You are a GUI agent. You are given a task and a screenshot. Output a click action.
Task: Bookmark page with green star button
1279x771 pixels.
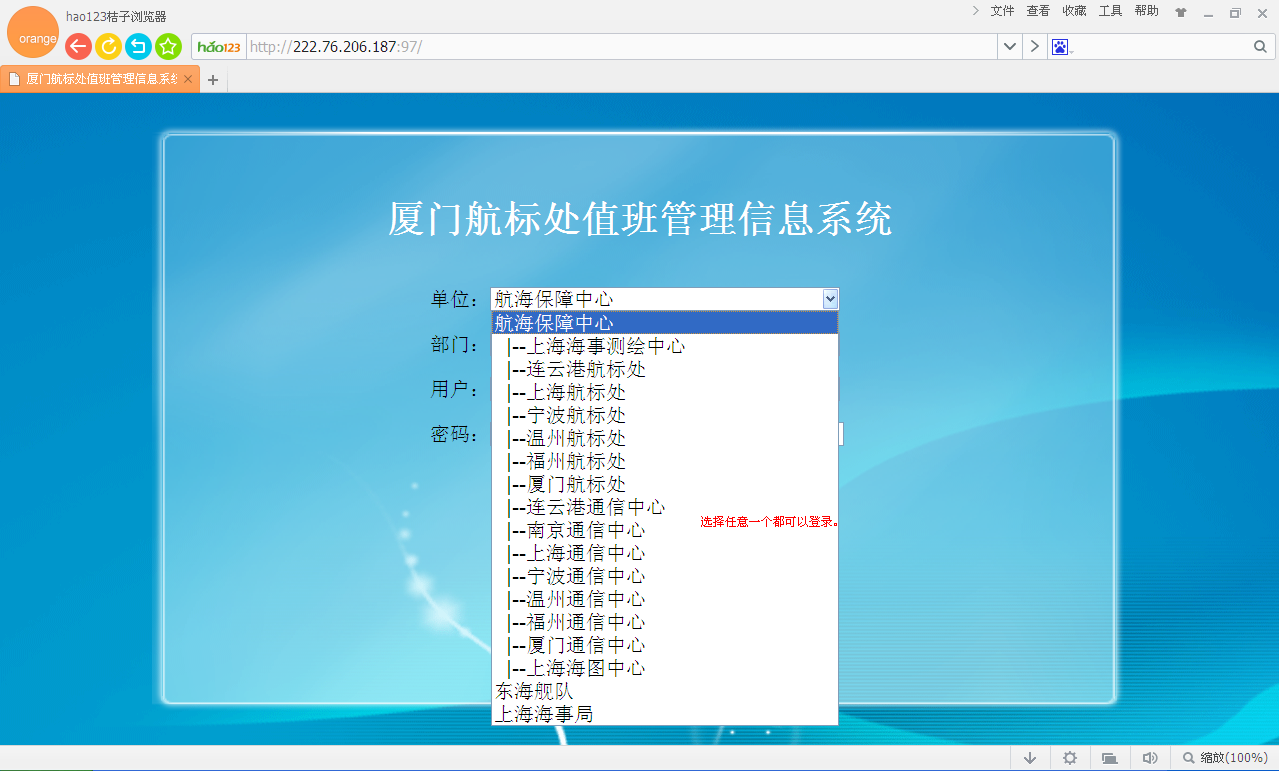tap(168, 46)
